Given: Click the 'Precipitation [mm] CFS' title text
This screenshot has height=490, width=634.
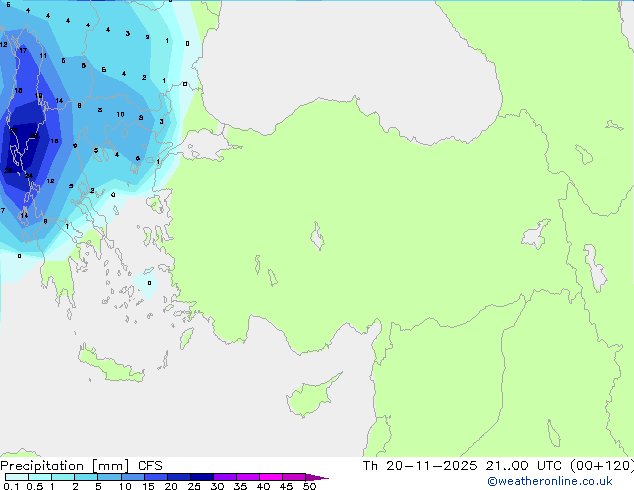Looking at the screenshot, I should [x=81, y=466].
